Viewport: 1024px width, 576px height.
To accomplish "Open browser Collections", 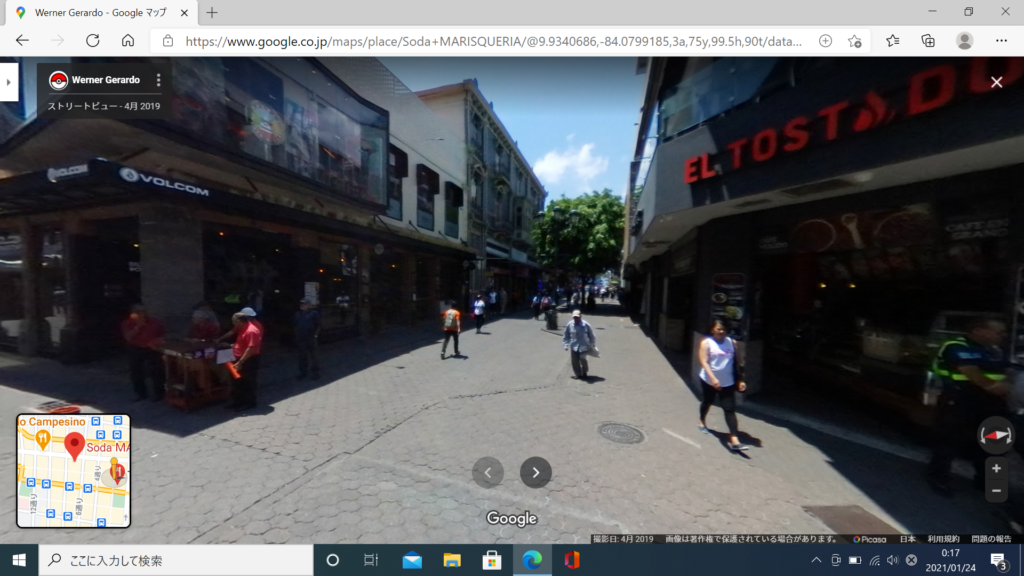I will coord(928,40).
